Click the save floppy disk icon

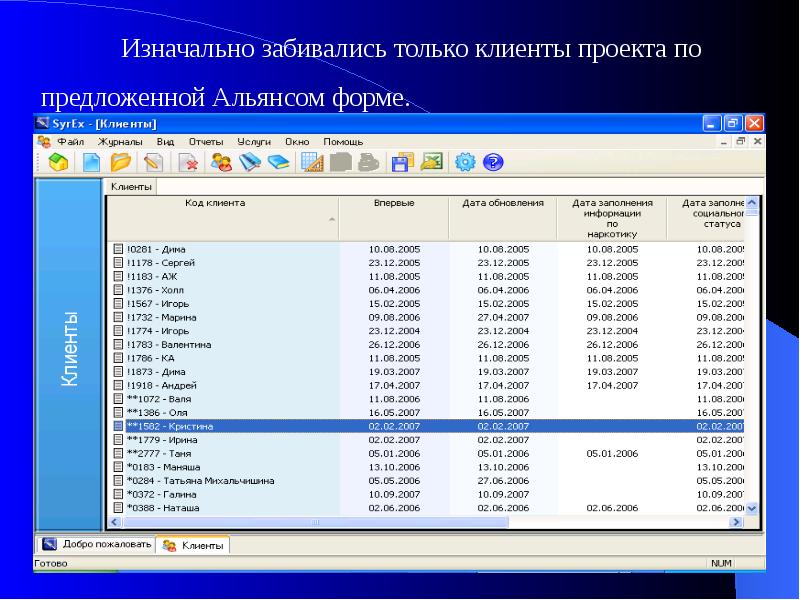tap(402, 162)
